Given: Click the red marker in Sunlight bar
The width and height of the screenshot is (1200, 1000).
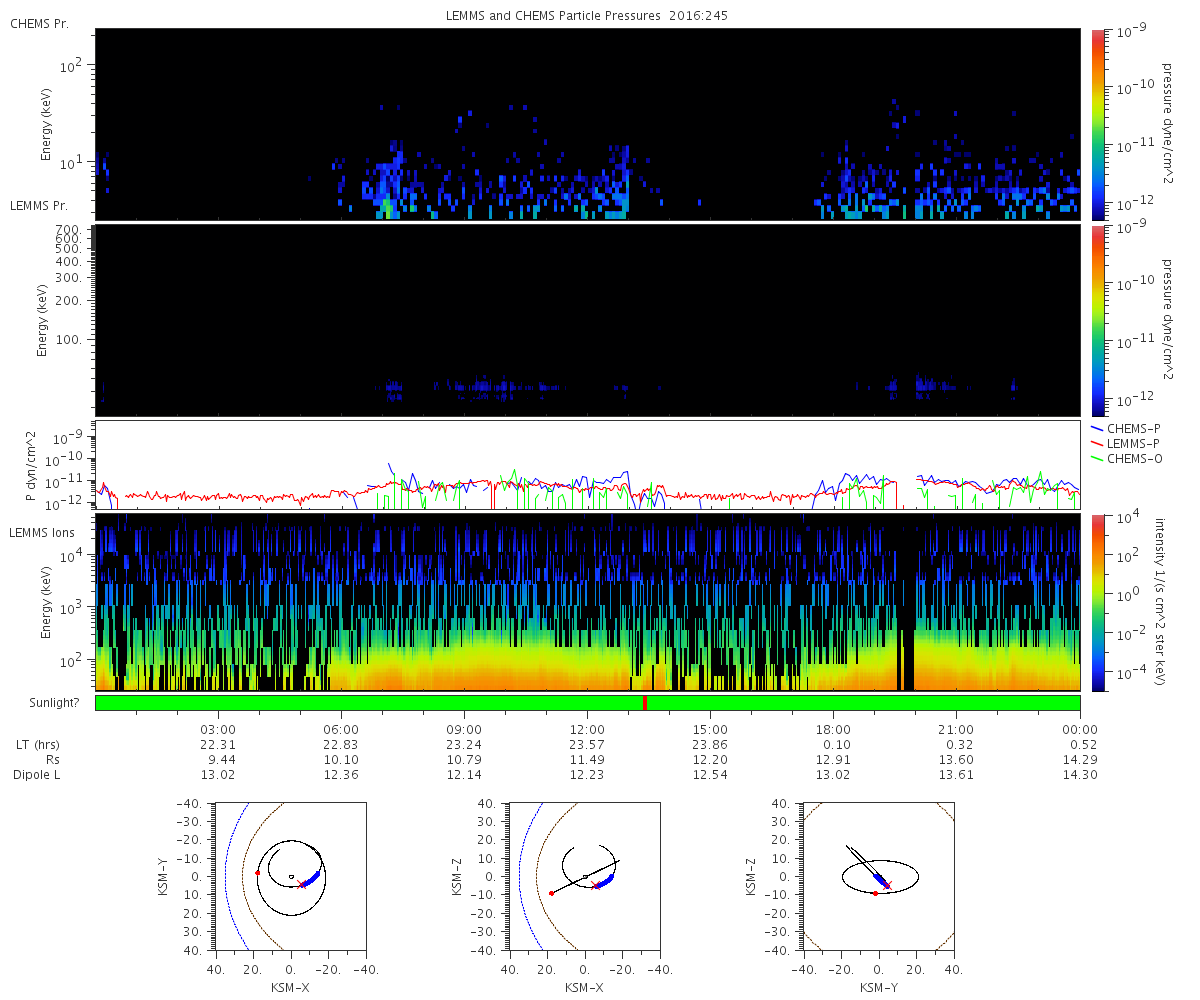Looking at the screenshot, I should [x=645, y=703].
